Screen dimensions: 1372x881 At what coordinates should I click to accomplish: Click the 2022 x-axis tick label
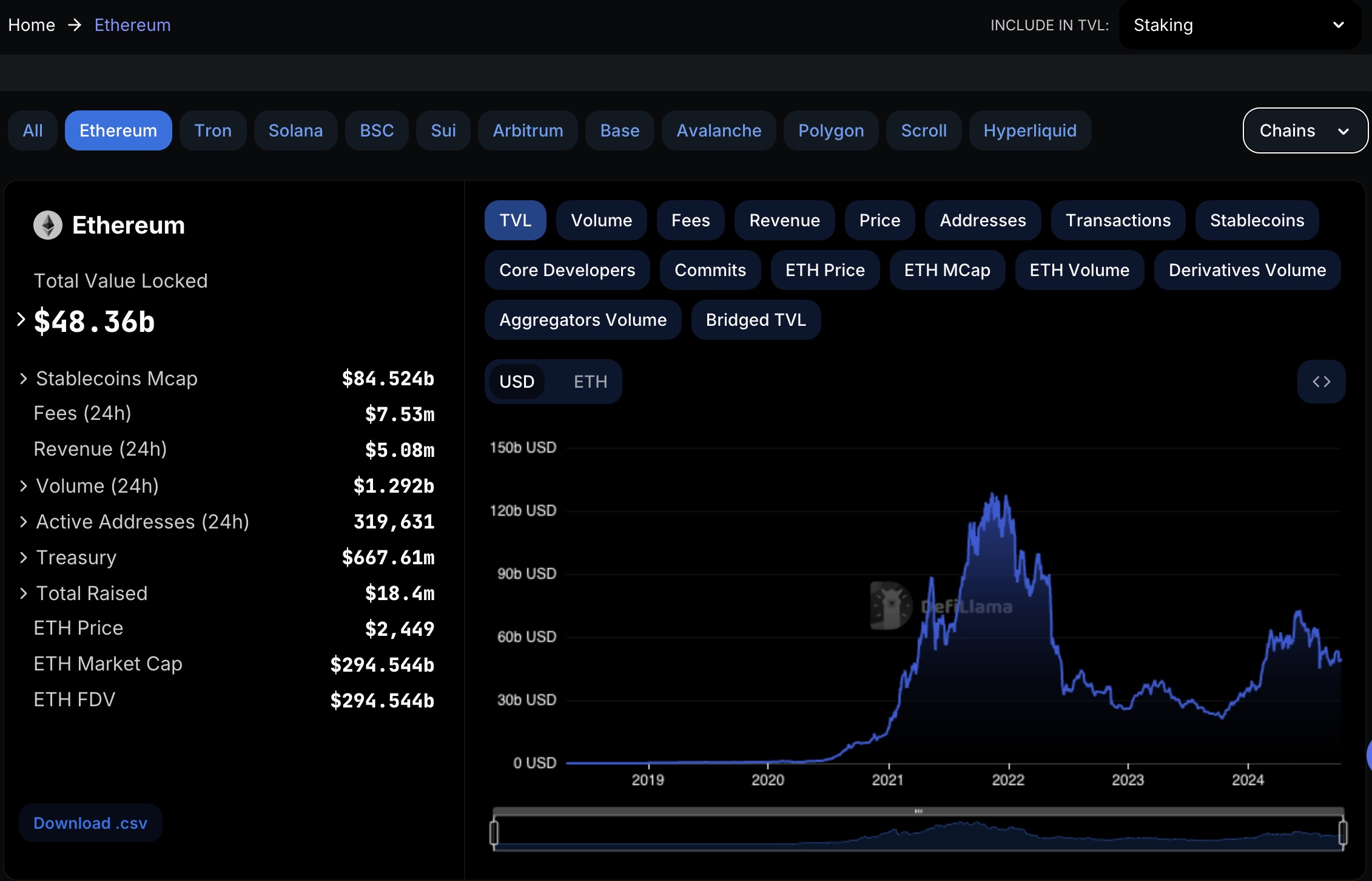tap(1008, 780)
